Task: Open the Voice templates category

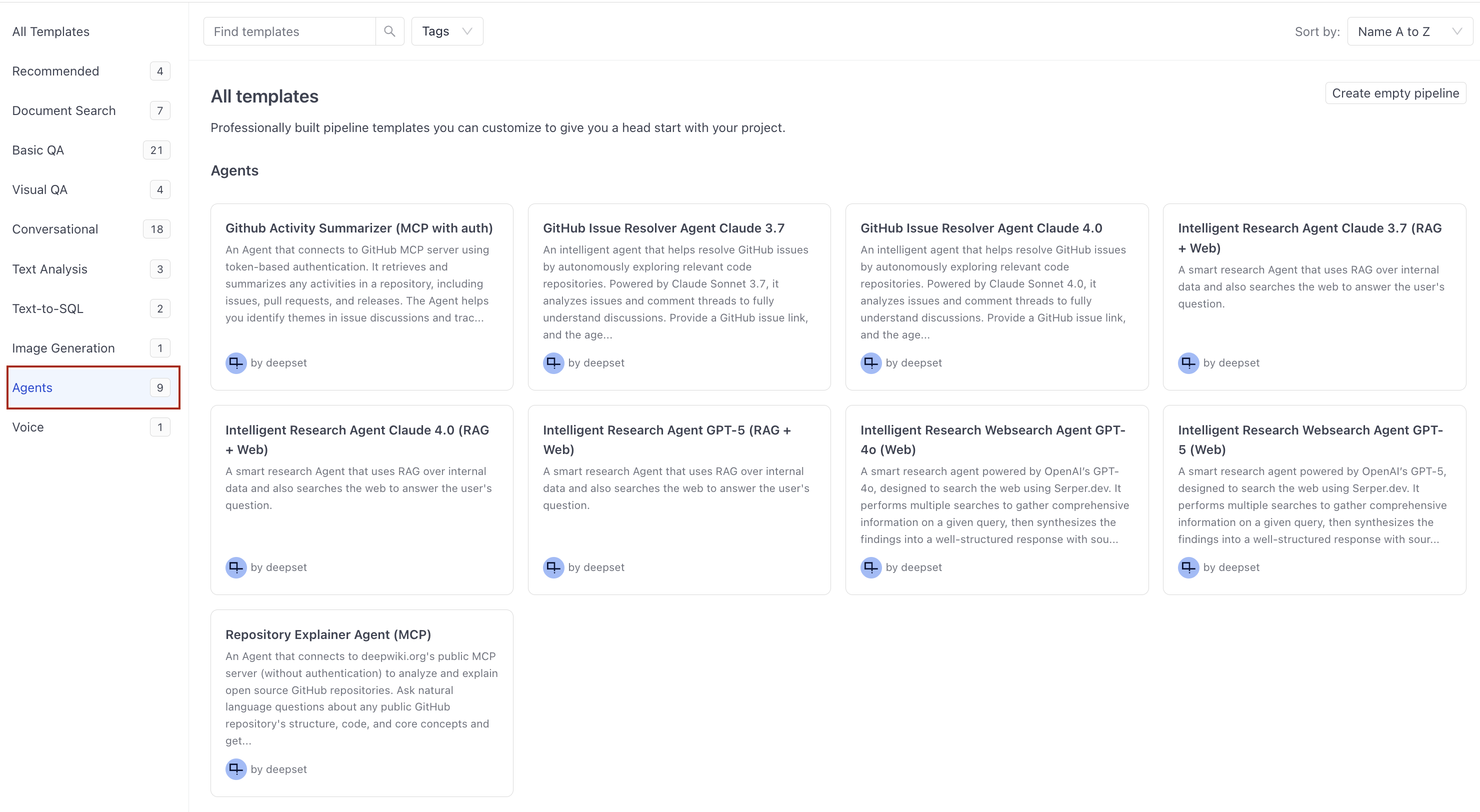Action: [28, 427]
